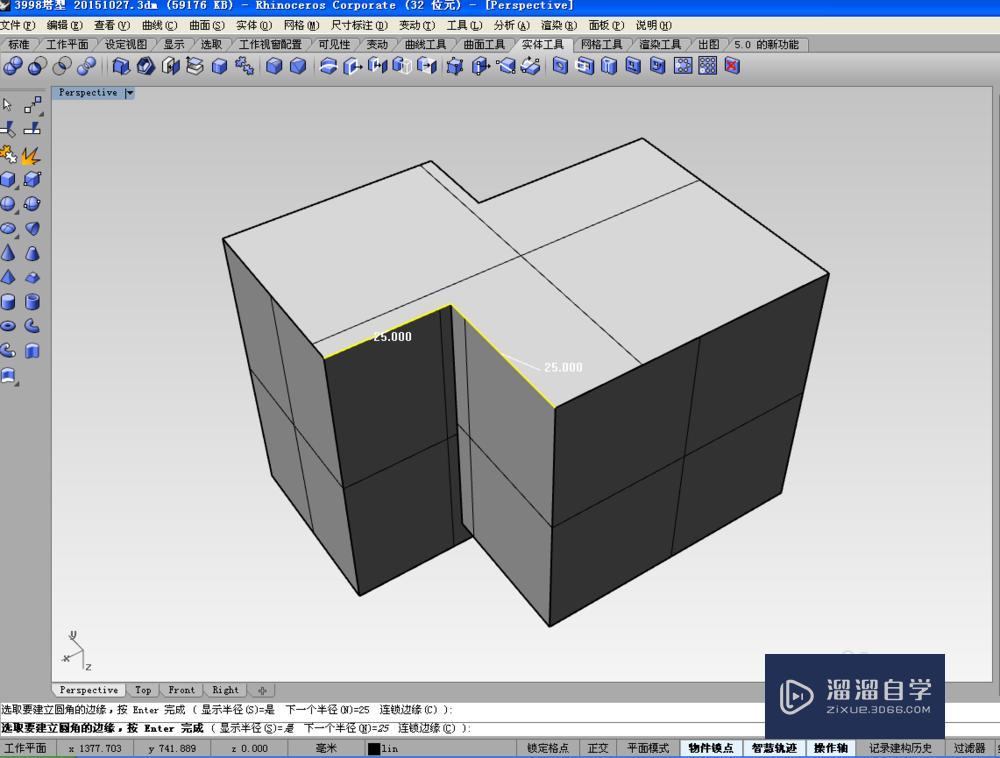Open the 文件(F) menu
Screen dimensions: 1000x758
[x=18, y=26]
